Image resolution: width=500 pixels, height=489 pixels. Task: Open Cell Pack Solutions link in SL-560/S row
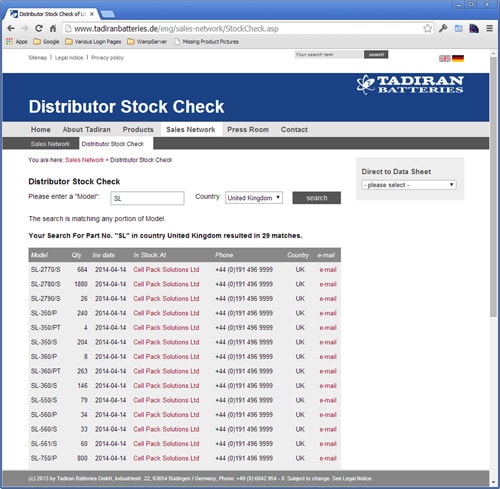tap(166, 429)
